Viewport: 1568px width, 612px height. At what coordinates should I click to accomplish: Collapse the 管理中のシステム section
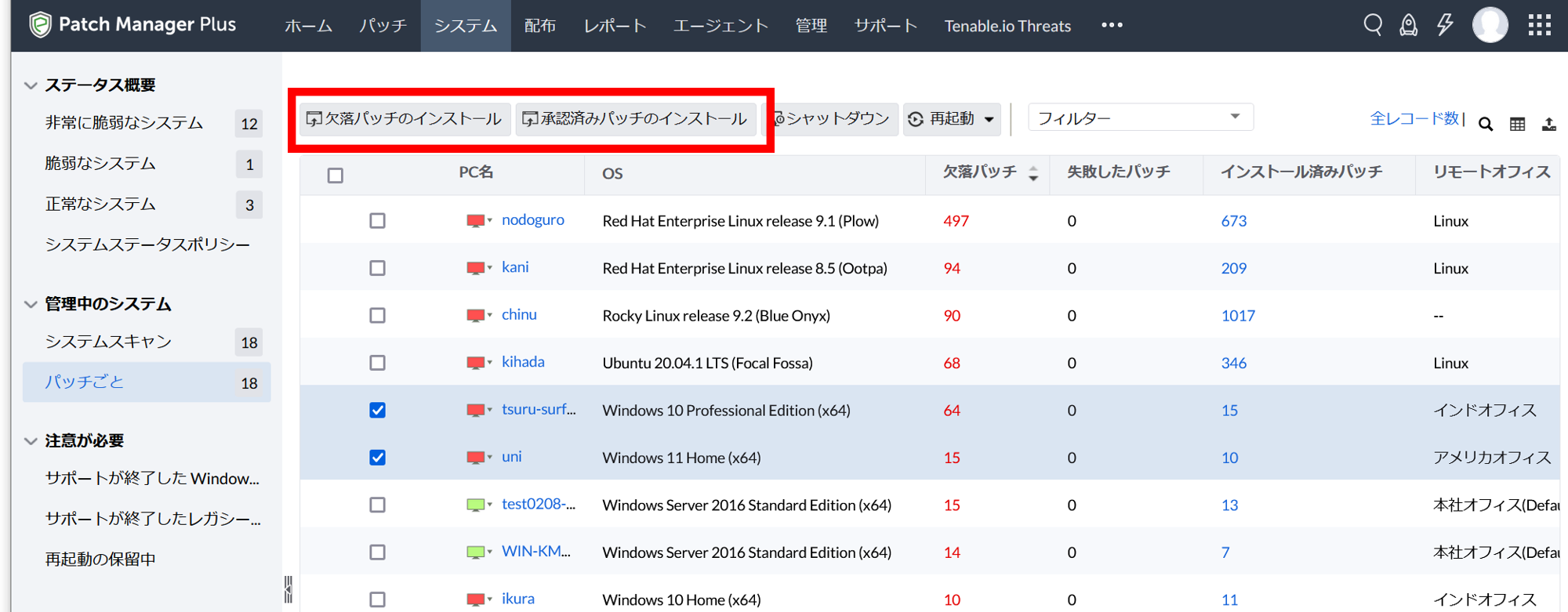click(x=31, y=304)
